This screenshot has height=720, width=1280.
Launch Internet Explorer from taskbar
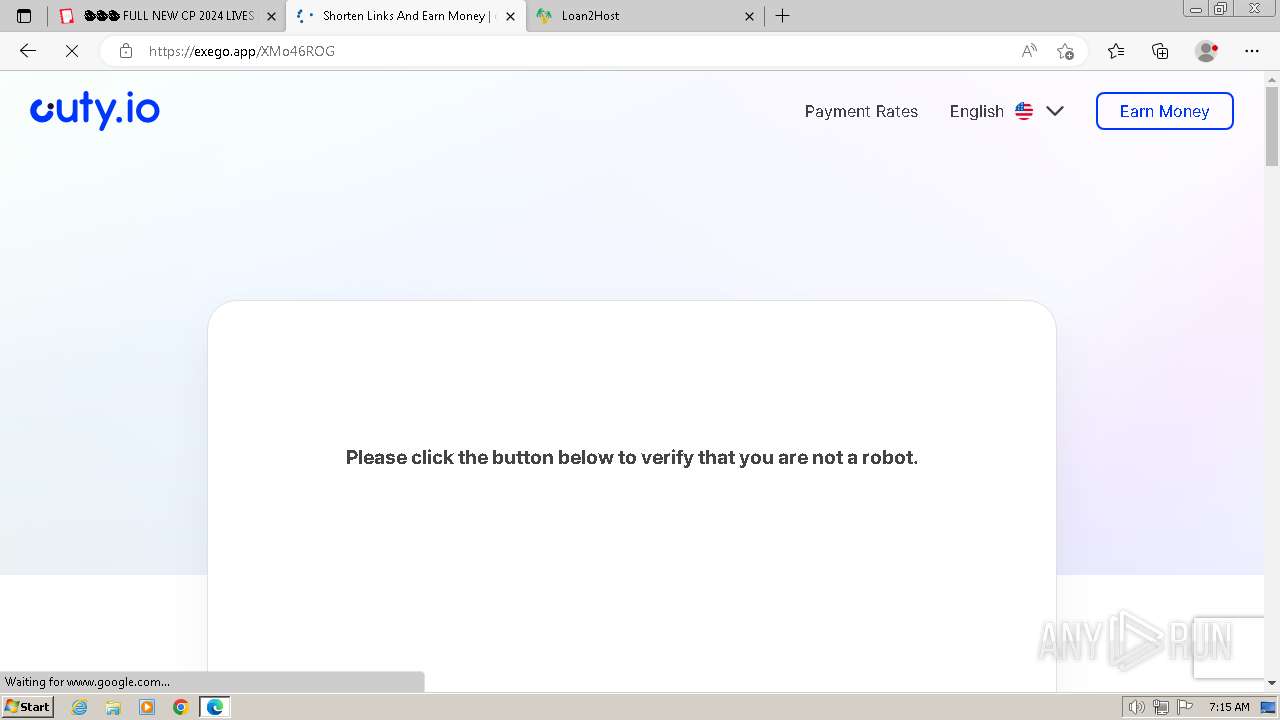[80, 707]
